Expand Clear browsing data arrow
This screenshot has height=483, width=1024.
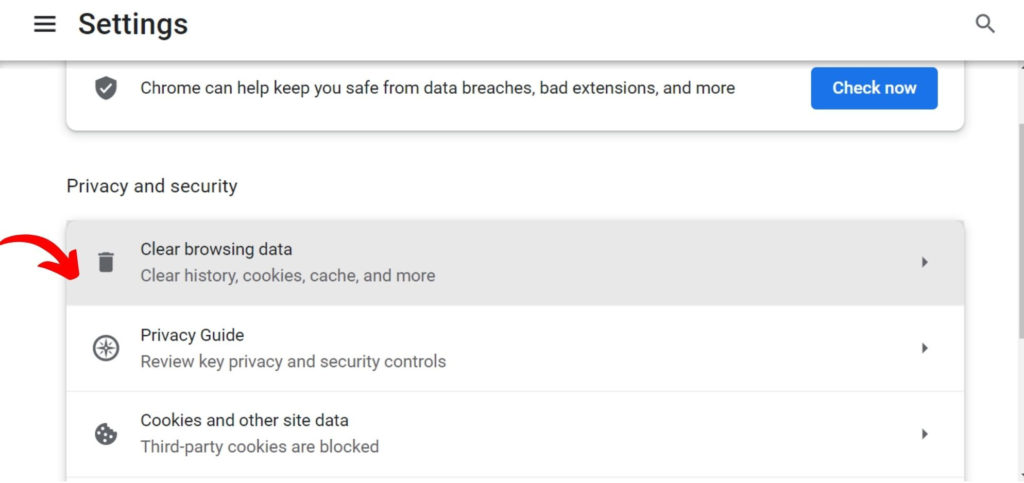(925, 262)
